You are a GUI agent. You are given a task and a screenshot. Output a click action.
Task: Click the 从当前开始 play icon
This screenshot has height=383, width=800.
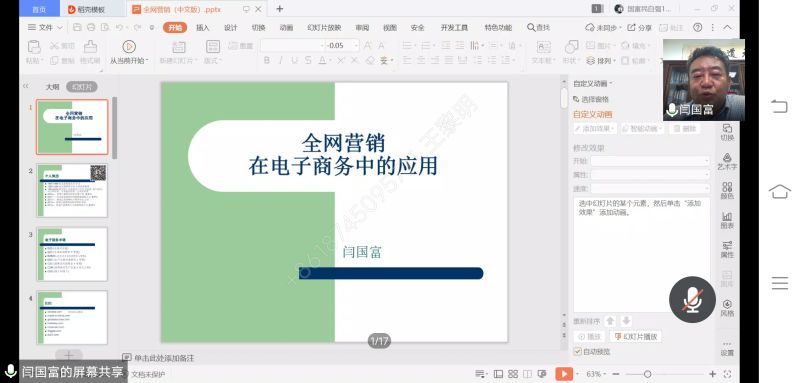pos(129,47)
